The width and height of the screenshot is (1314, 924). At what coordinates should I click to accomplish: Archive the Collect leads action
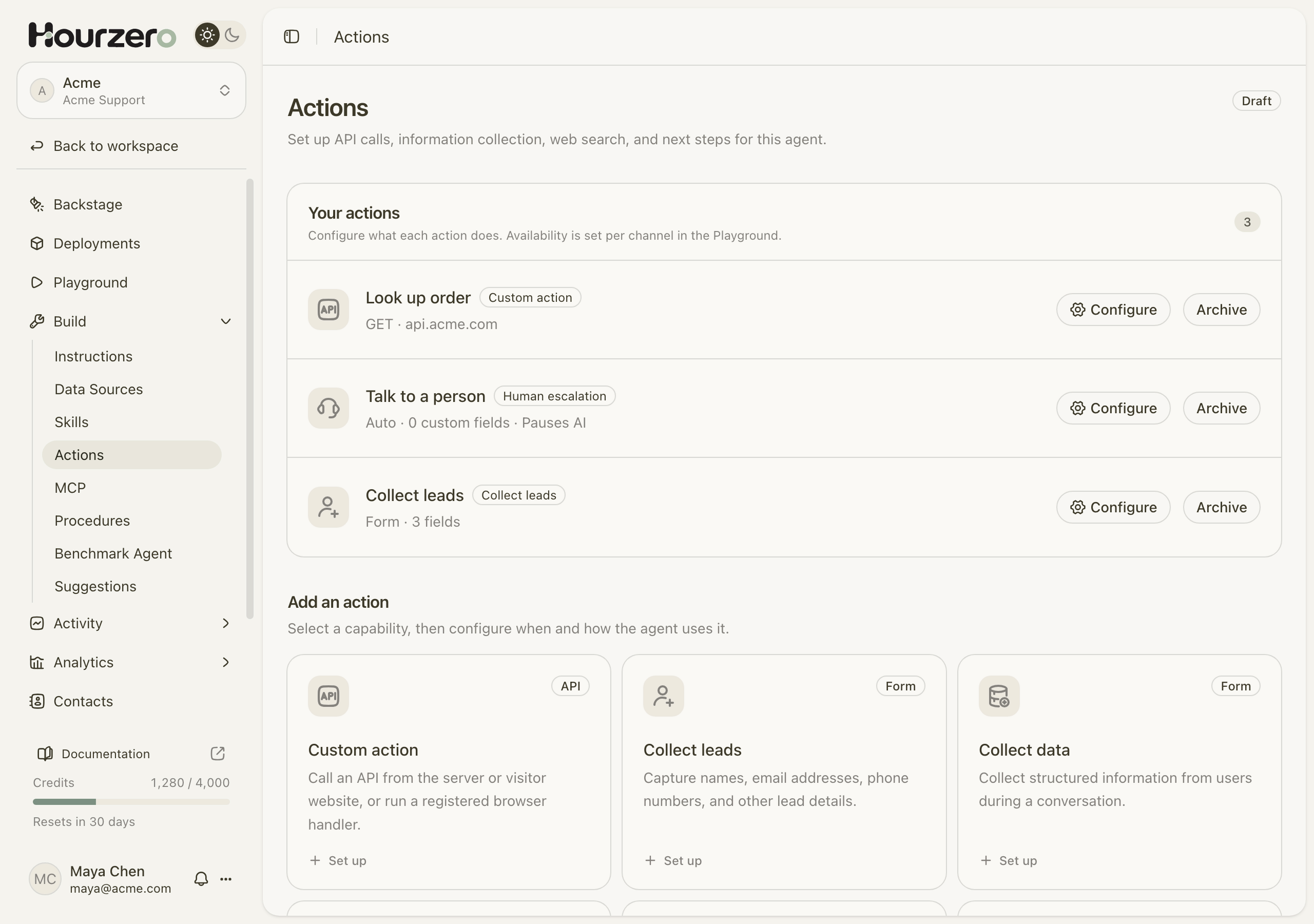coord(1221,507)
